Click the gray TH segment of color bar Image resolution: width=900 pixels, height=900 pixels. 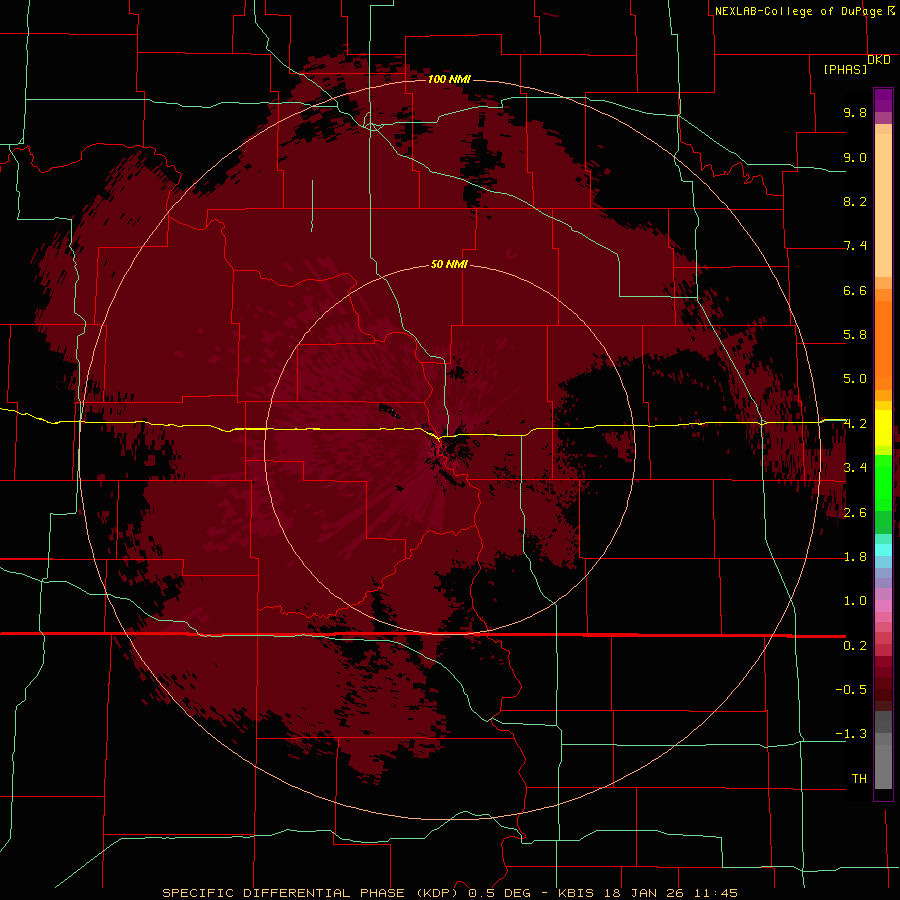pyautogui.click(x=883, y=766)
